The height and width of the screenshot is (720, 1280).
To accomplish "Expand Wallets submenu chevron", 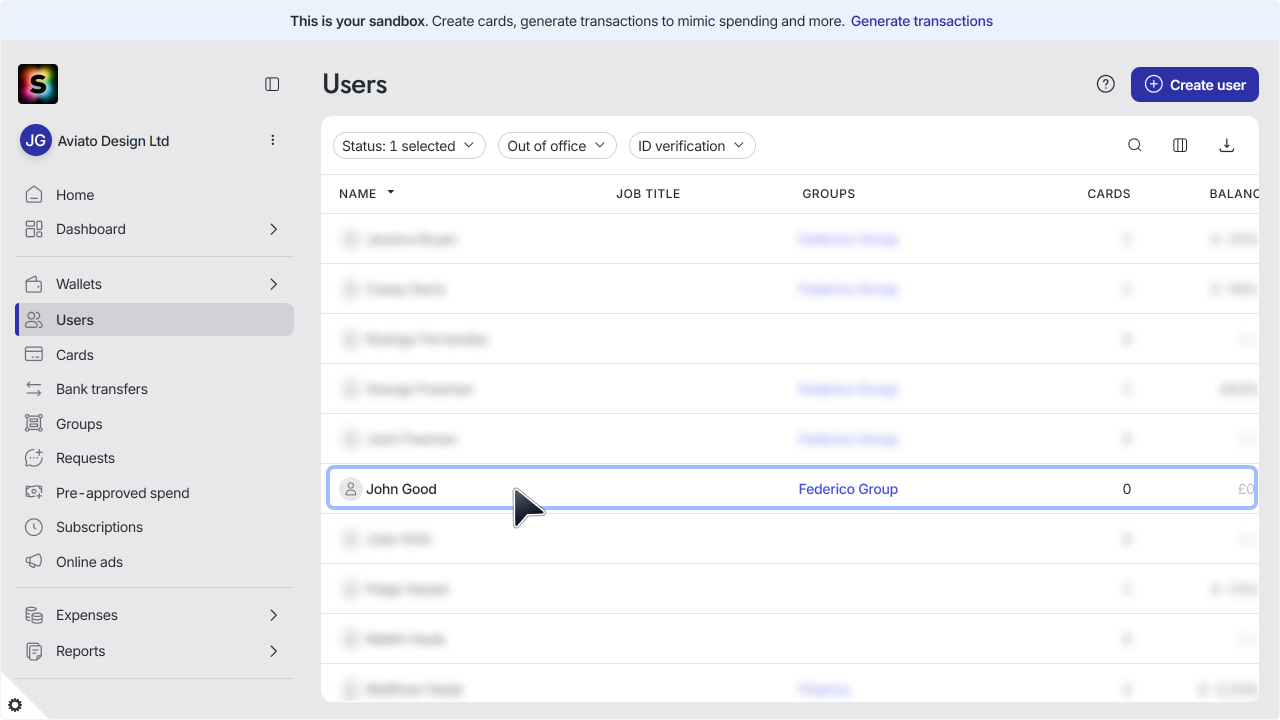I will tap(274, 284).
